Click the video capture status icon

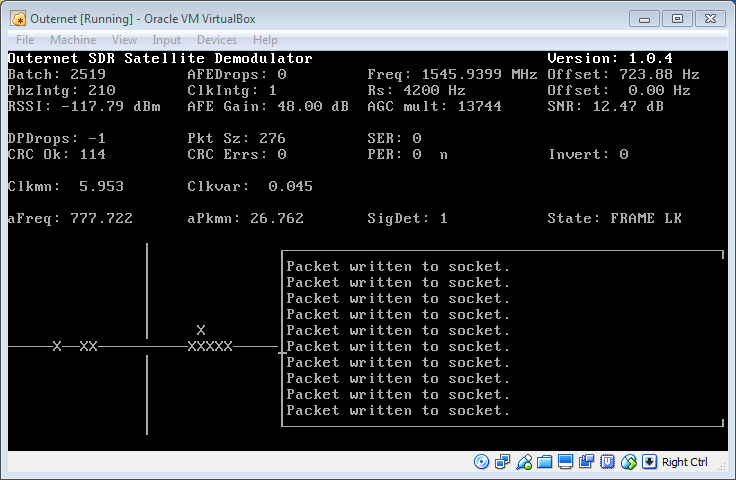coord(586,462)
